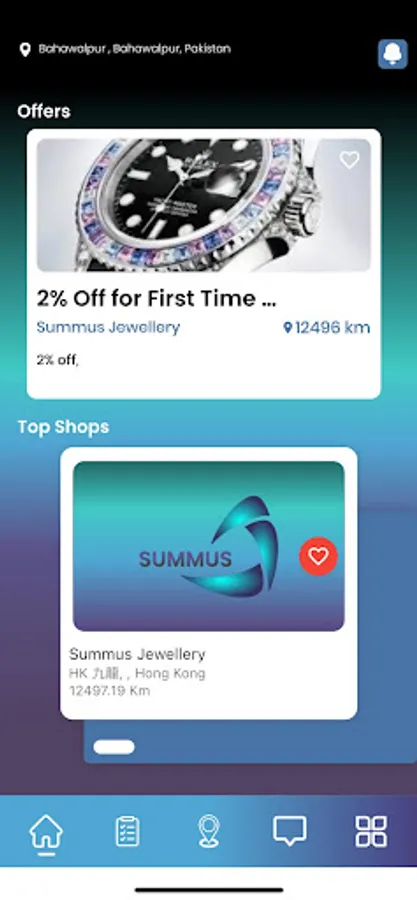Open the grid menu tab icon
The height and width of the screenshot is (900, 417).
pyautogui.click(x=371, y=831)
